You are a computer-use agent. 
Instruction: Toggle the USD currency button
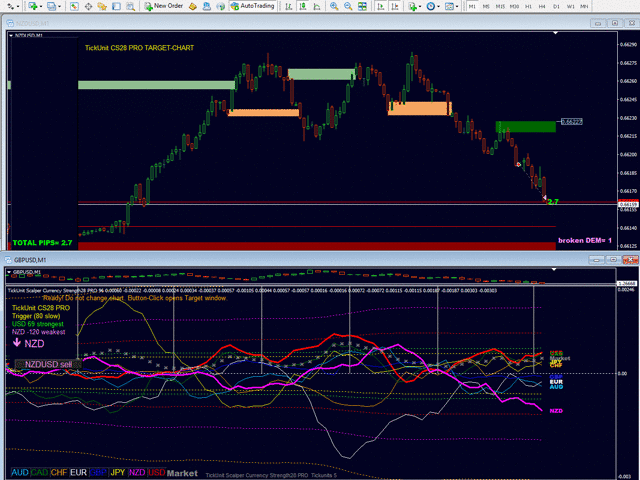pyautogui.click(x=157, y=473)
